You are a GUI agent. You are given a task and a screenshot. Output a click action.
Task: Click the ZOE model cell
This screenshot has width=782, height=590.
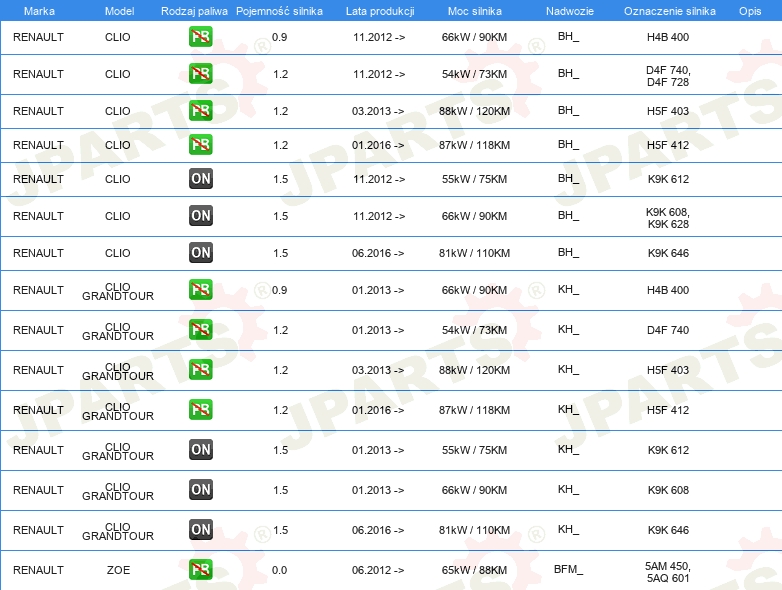pos(118,570)
